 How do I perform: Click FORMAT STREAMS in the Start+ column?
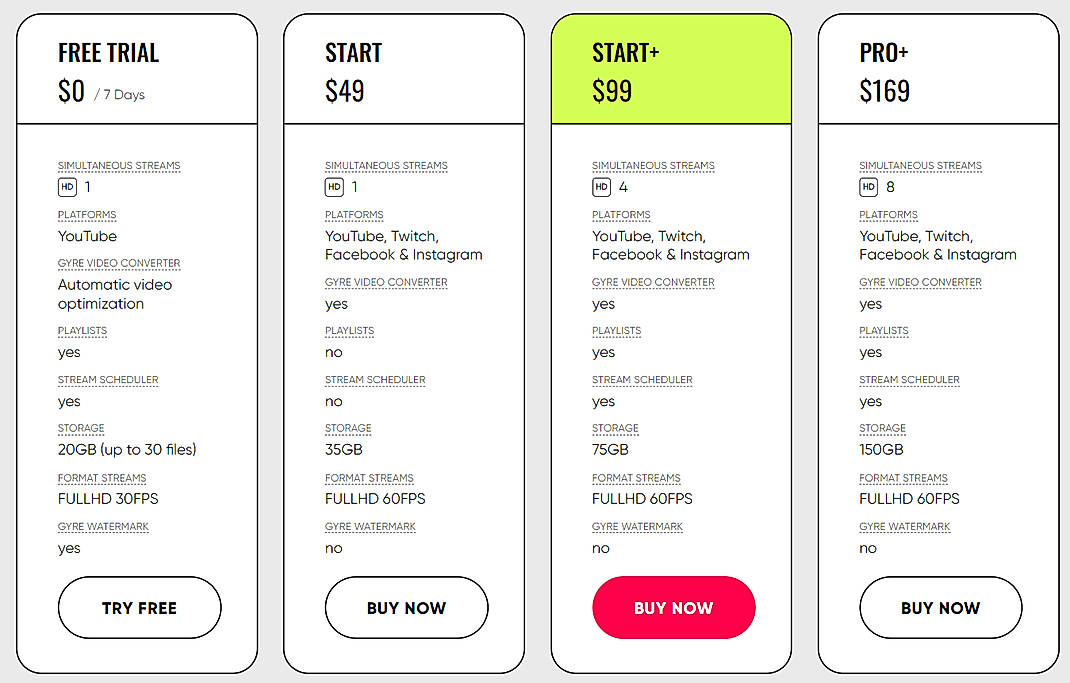(x=636, y=477)
